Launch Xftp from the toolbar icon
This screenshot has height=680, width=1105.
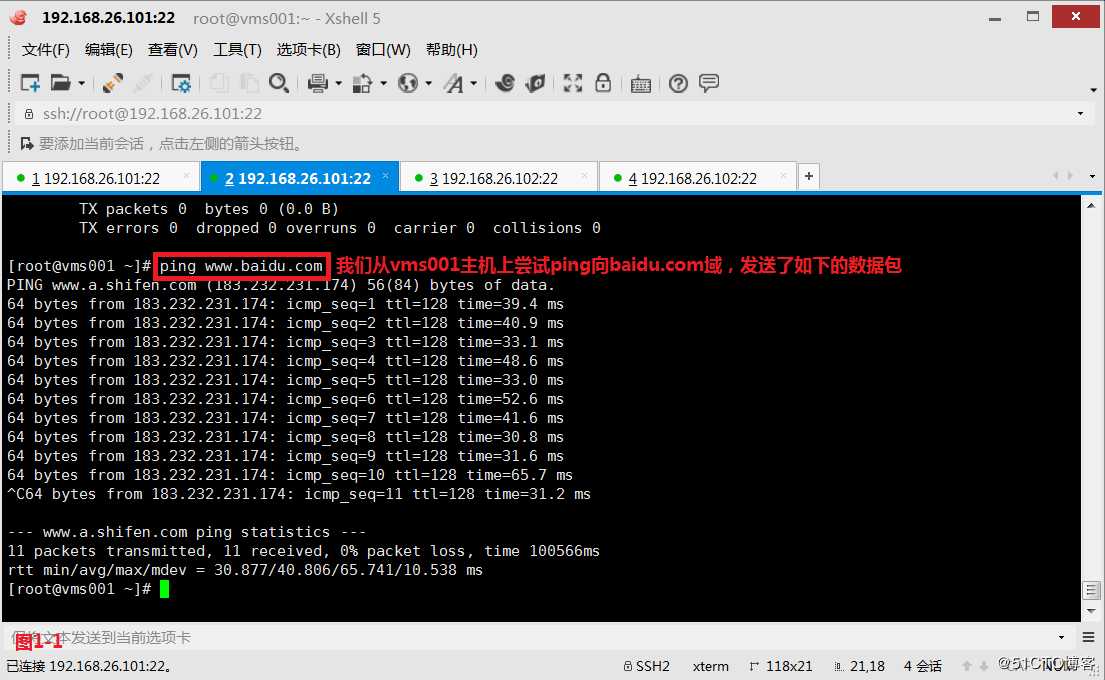pyautogui.click(x=505, y=83)
